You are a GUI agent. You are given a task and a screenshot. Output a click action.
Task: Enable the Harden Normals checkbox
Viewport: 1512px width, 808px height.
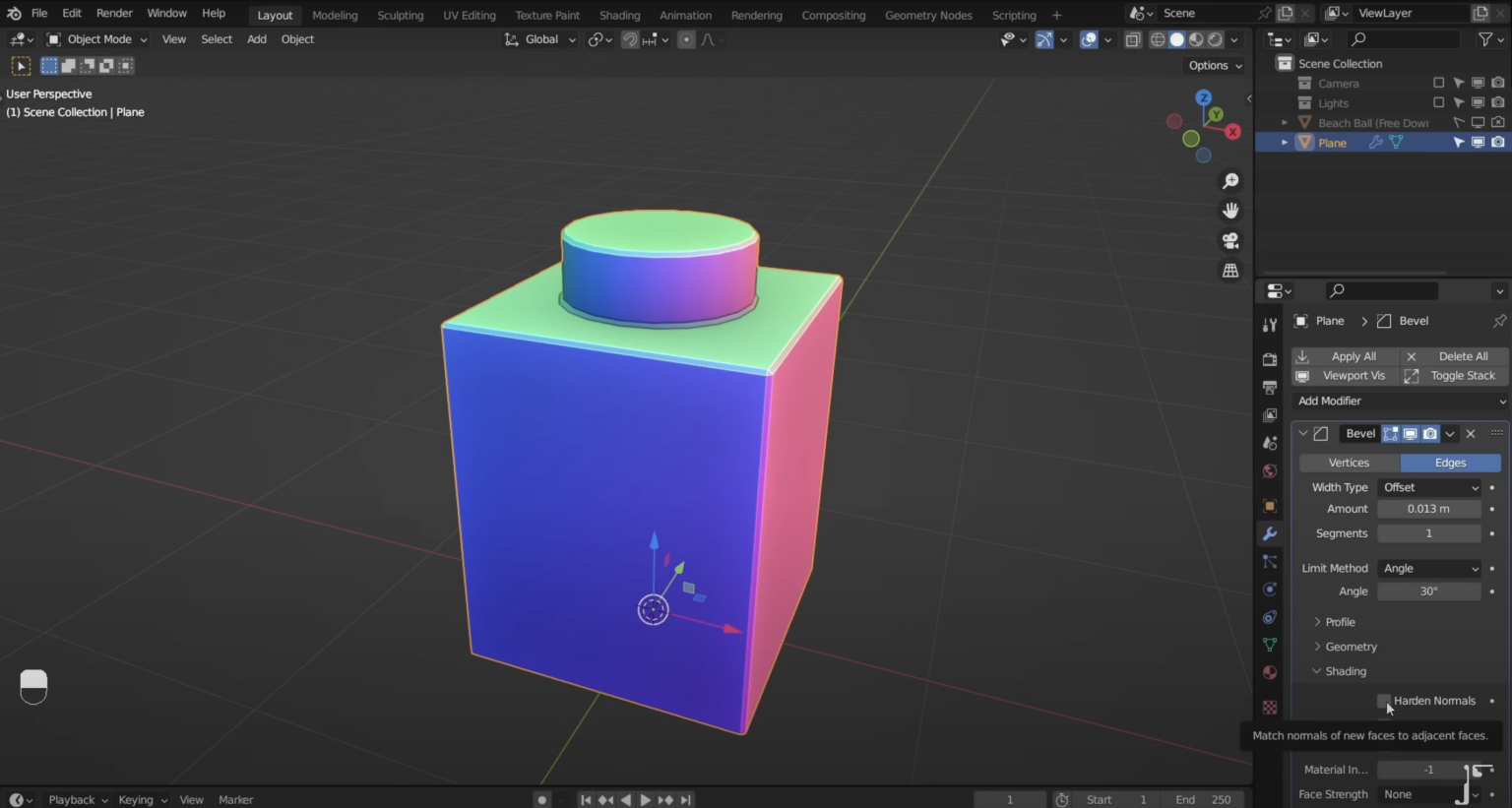pos(1384,701)
